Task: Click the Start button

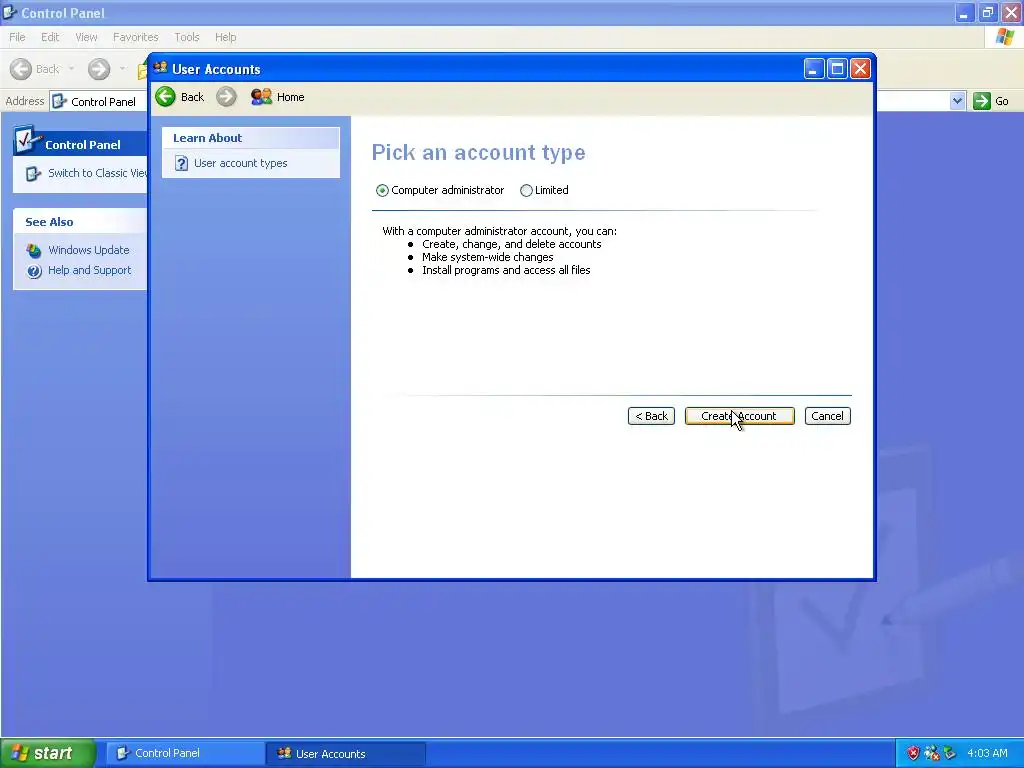Action: coord(48,753)
